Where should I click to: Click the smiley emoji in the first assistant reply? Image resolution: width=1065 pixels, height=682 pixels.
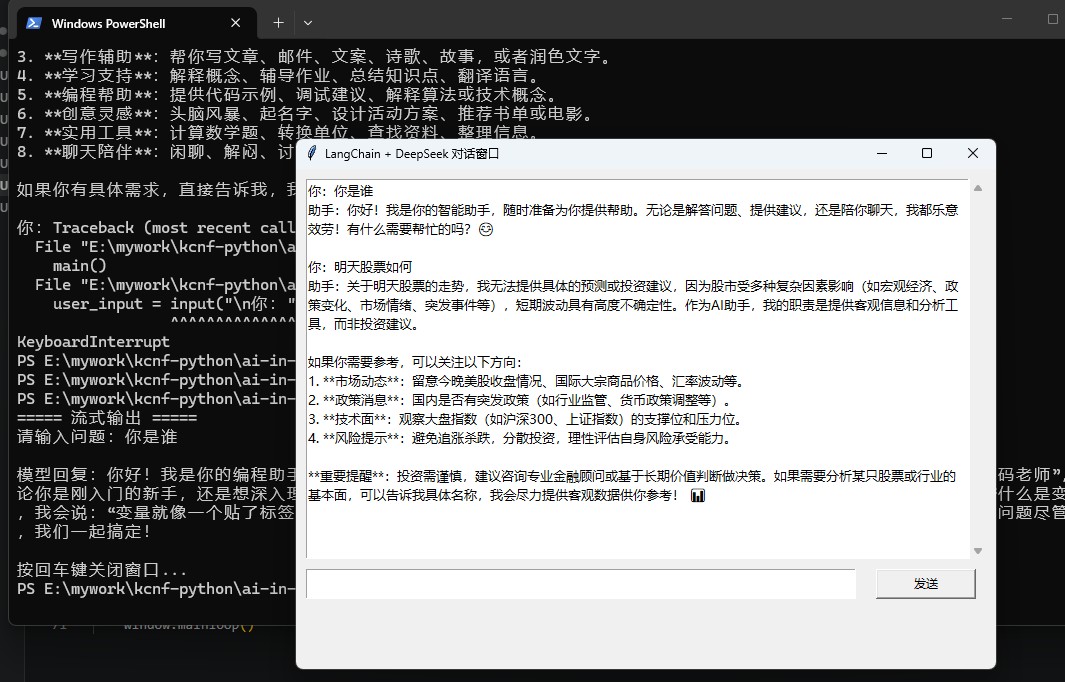[x=486, y=230]
